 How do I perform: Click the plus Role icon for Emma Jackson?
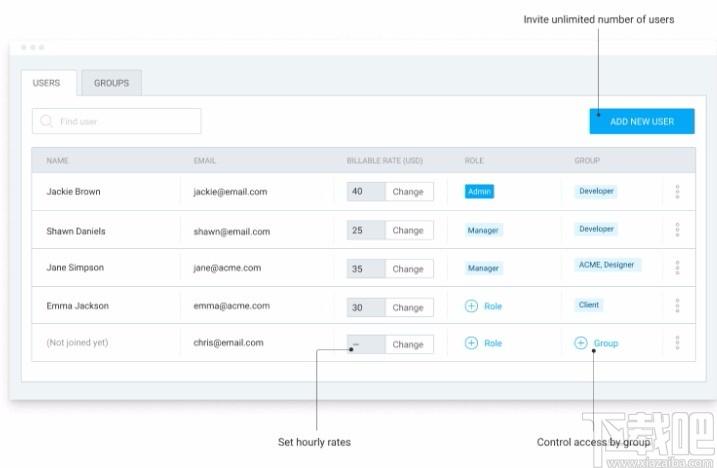pyautogui.click(x=471, y=306)
